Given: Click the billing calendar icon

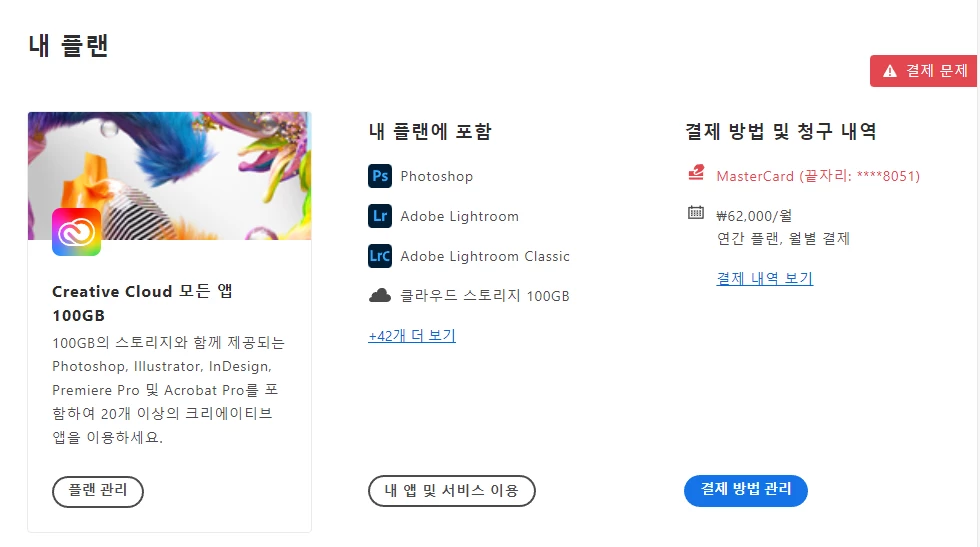Looking at the screenshot, I should pyautogui.click(x=696, y=213).
